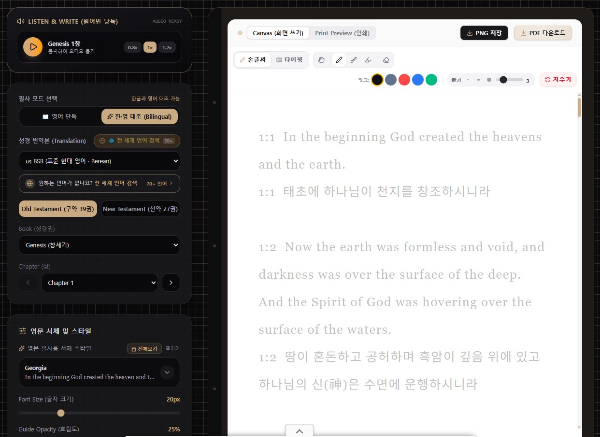Image resolution: width=600 pixels, height=437 pixels.
Task: Click the canvas vertical scrollbar thumb
Action: [x=579, y=108]
